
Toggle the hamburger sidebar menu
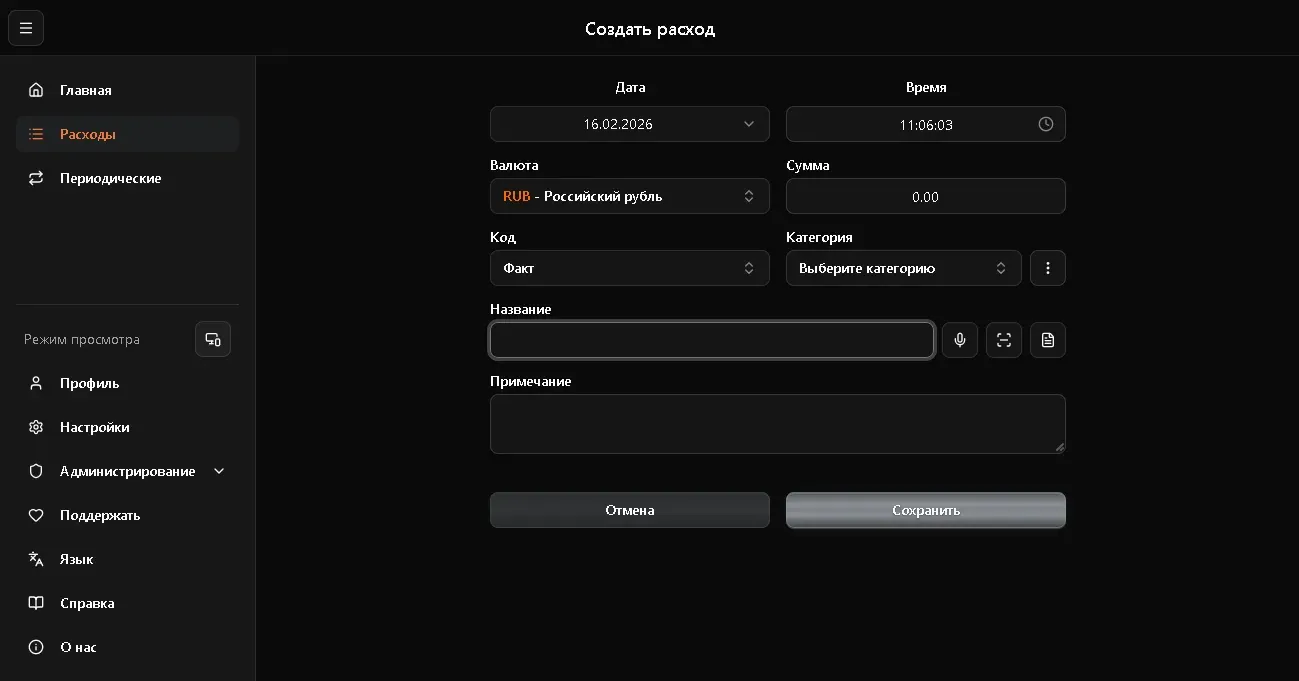[x=26, y=28]
